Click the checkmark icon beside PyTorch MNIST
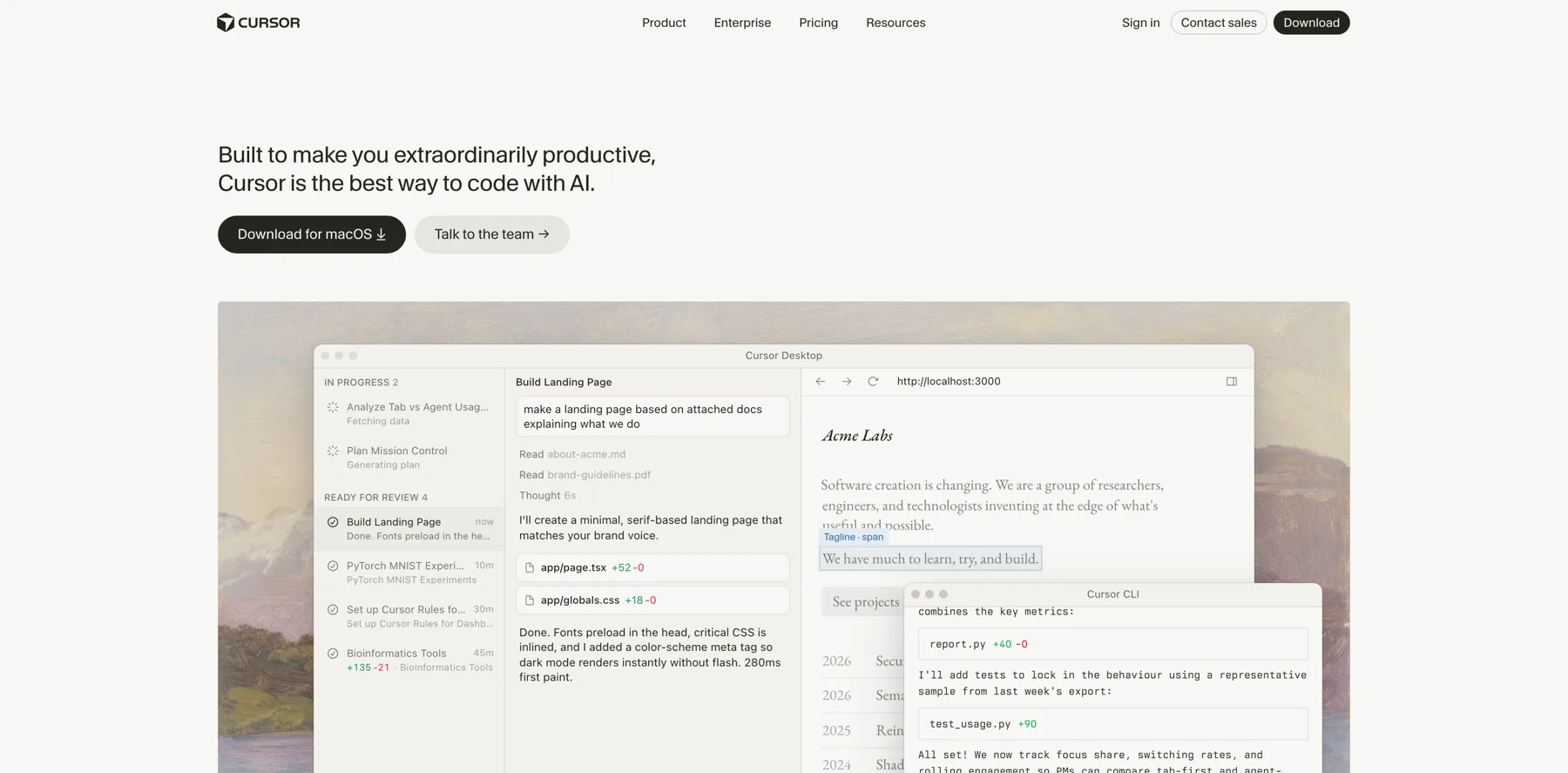 coord(333,566)
